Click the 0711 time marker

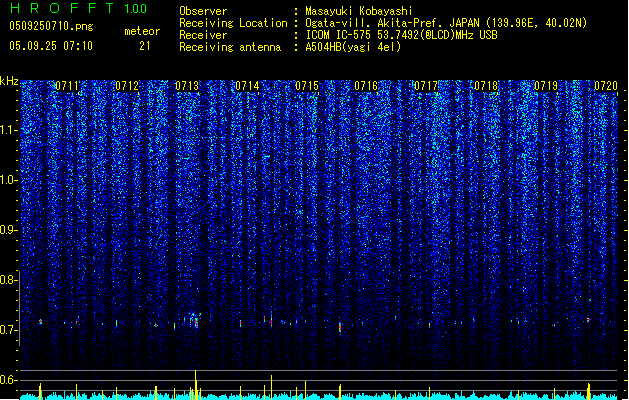tap(67, 86)
